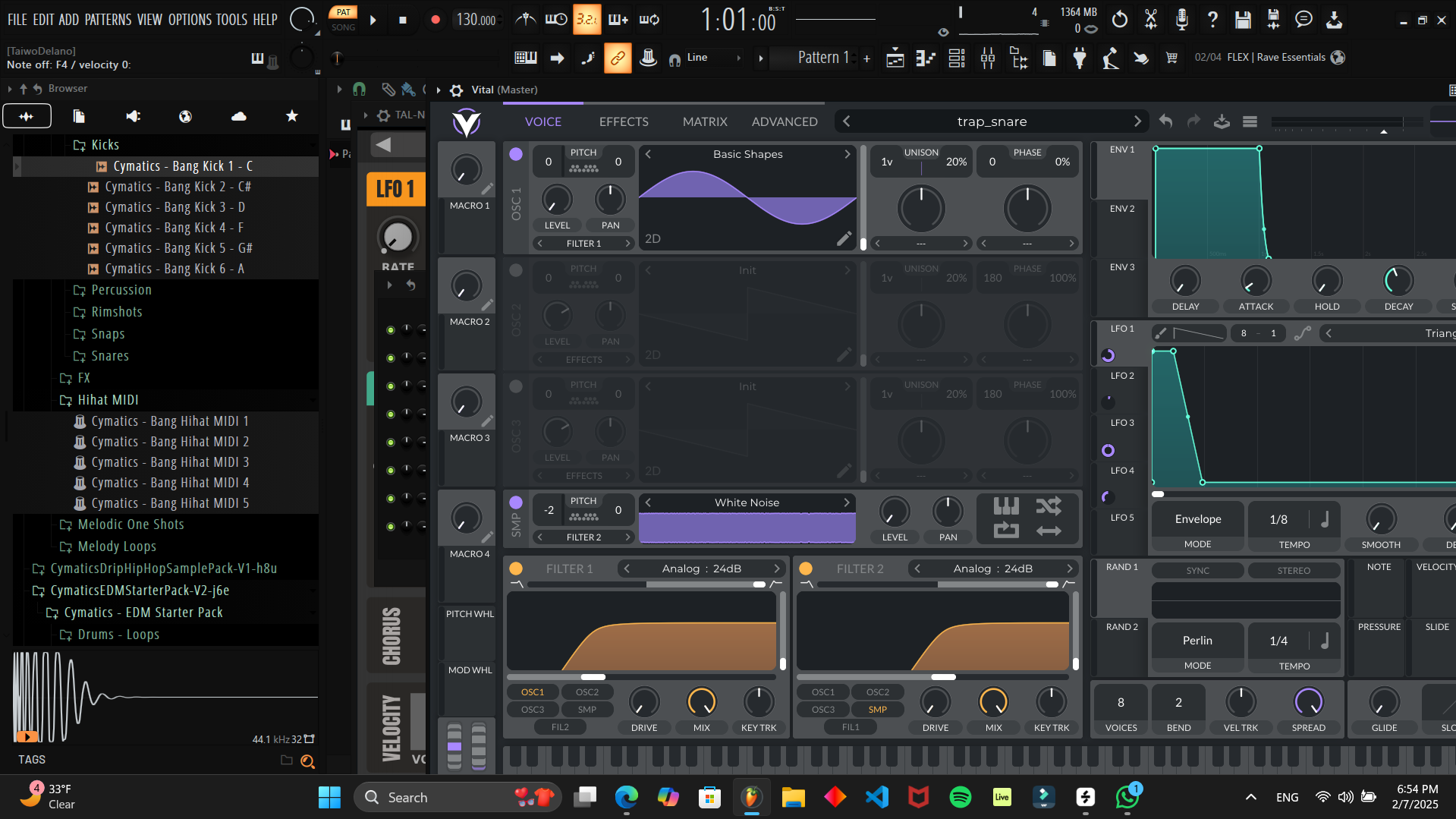Click the sample waveform preview
1456x819 pixels.
pyautogui.click(x=165, y=697)
